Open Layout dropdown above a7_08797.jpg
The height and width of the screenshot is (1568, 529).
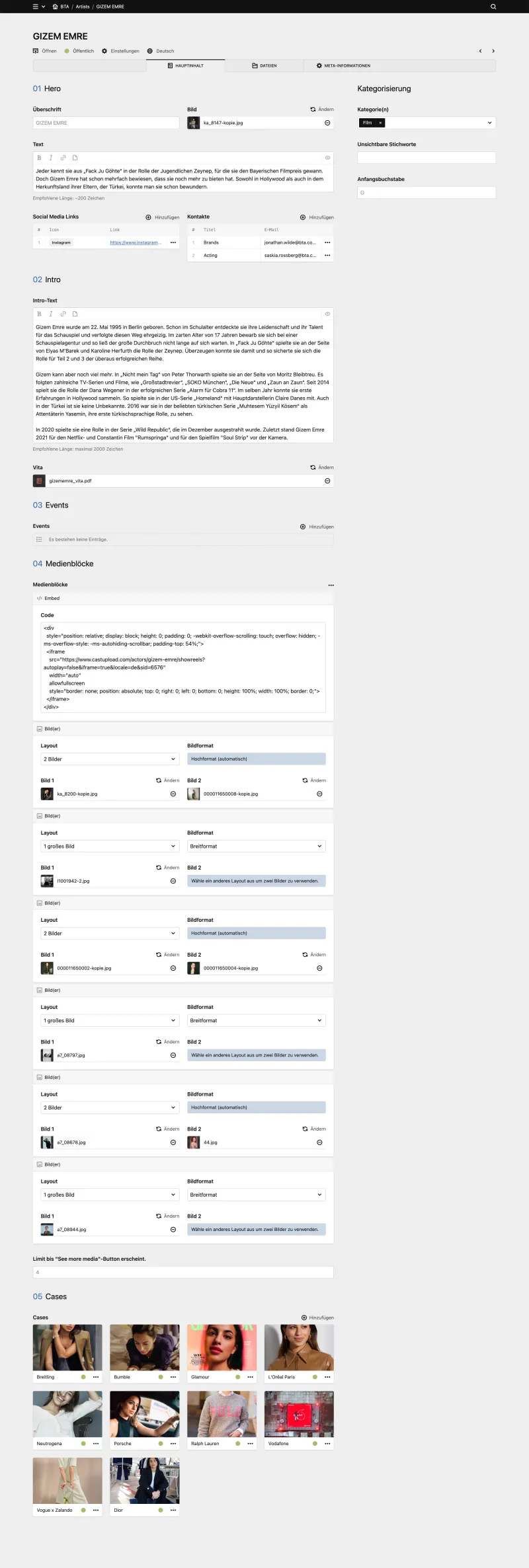(x=110, y=1021)
